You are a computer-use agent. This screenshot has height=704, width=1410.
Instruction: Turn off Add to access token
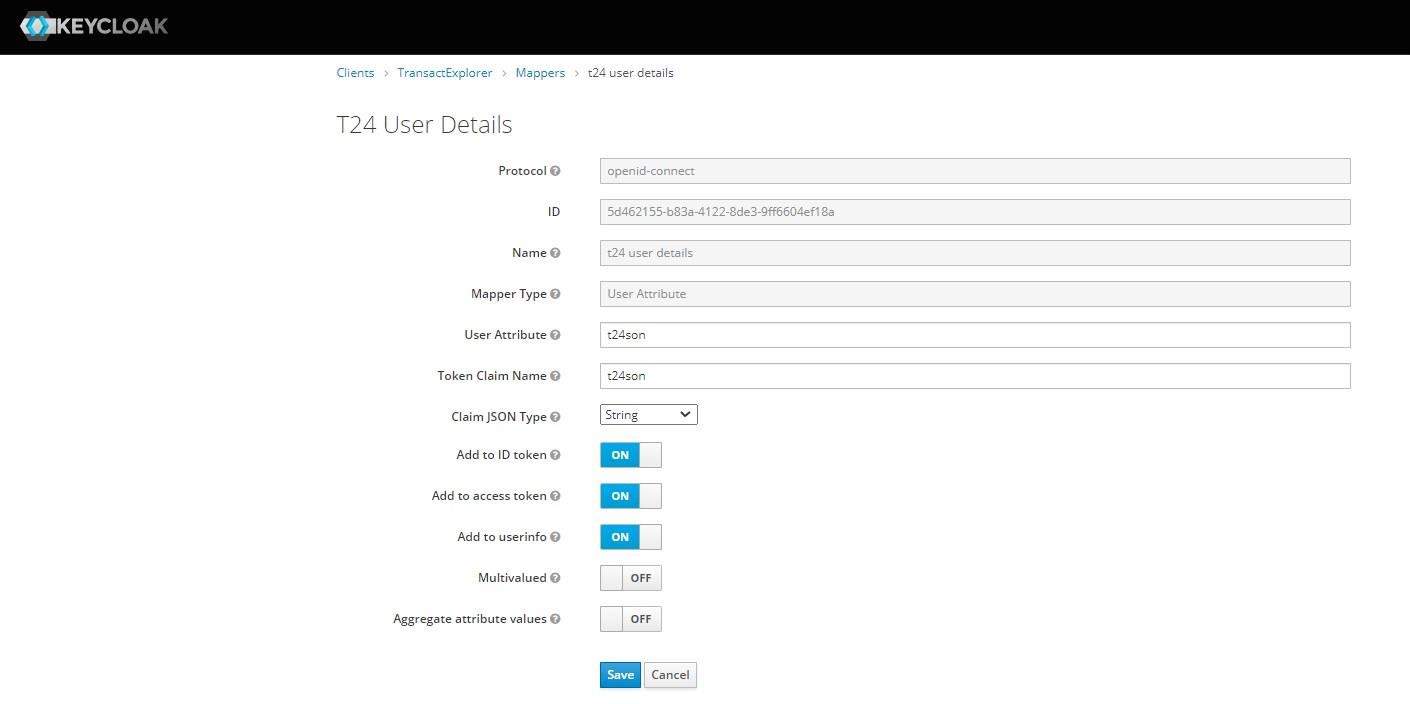pos(630,496)
